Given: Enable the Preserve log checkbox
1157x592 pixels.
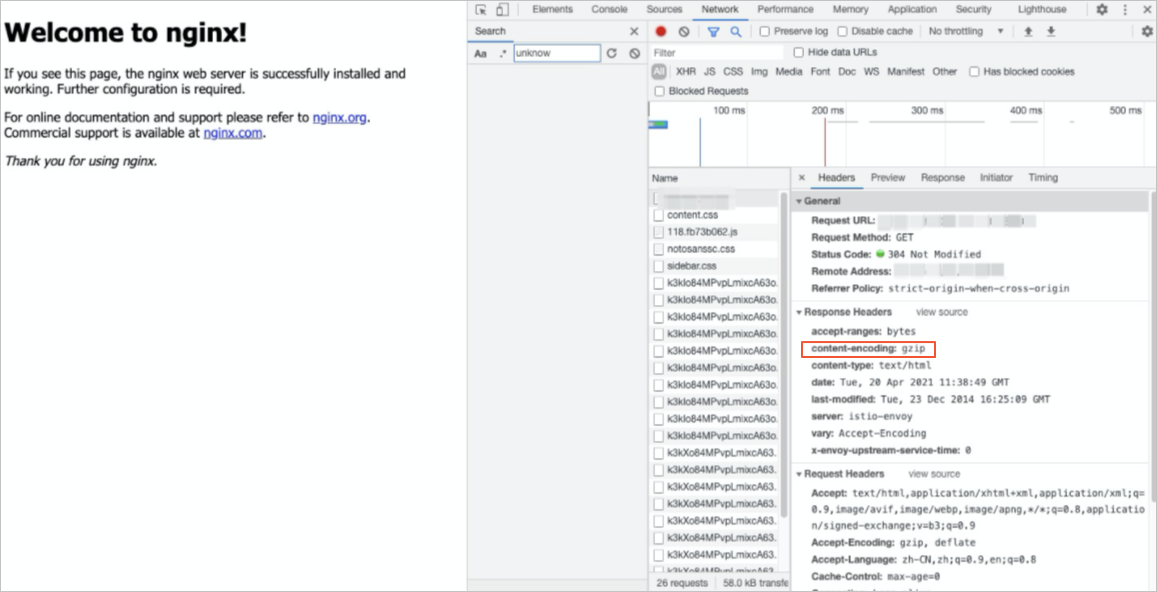Looking at the screenshot, I should click(x=764, y=31).
